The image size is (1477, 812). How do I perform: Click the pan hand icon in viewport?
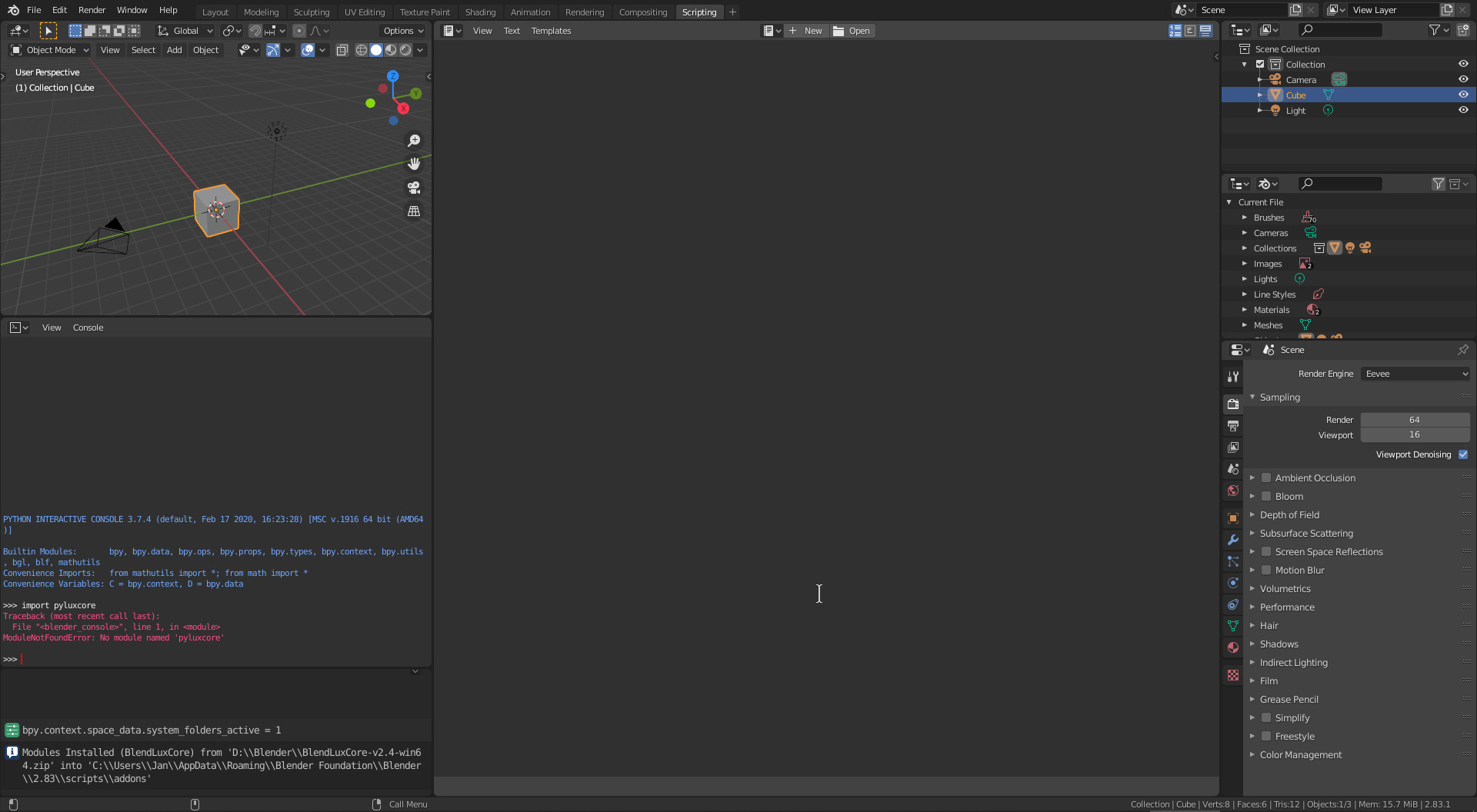(414, 164)
